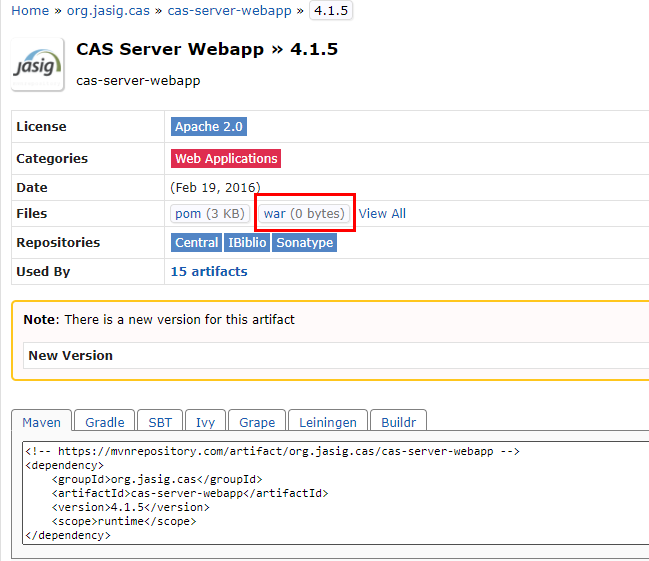Click the CAS Server Webapp » 4.1.5 heading
This screenshot has width=649, height=561.
point(207,49)
